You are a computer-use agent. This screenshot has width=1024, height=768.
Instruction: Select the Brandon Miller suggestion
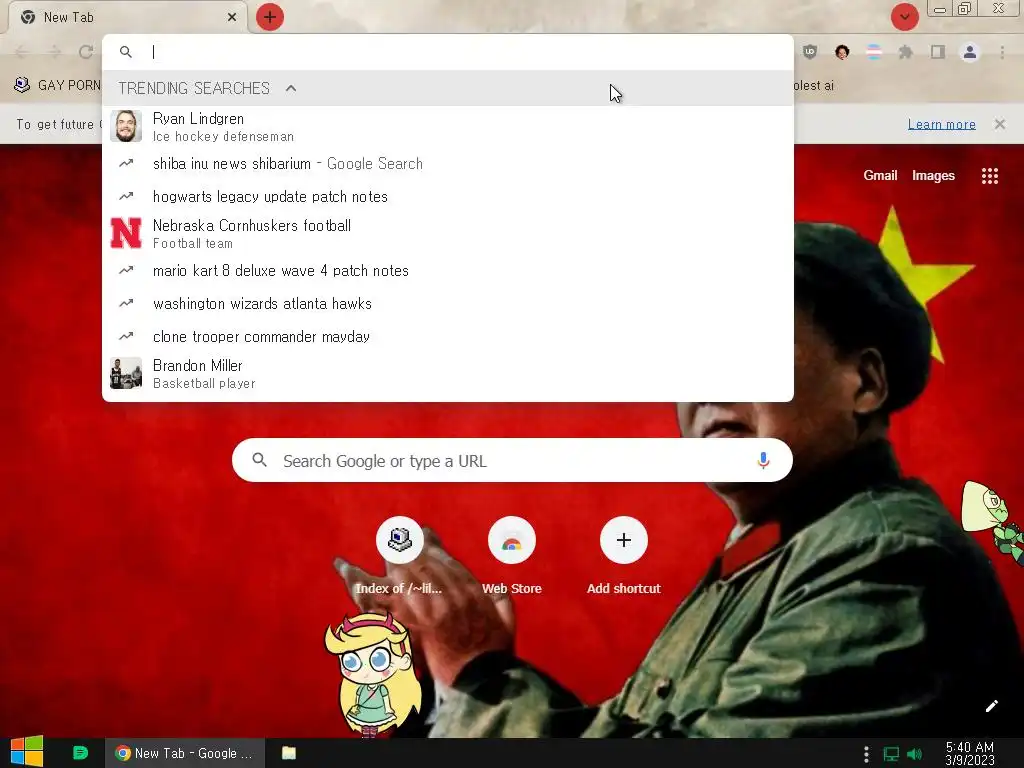[448, 374]
